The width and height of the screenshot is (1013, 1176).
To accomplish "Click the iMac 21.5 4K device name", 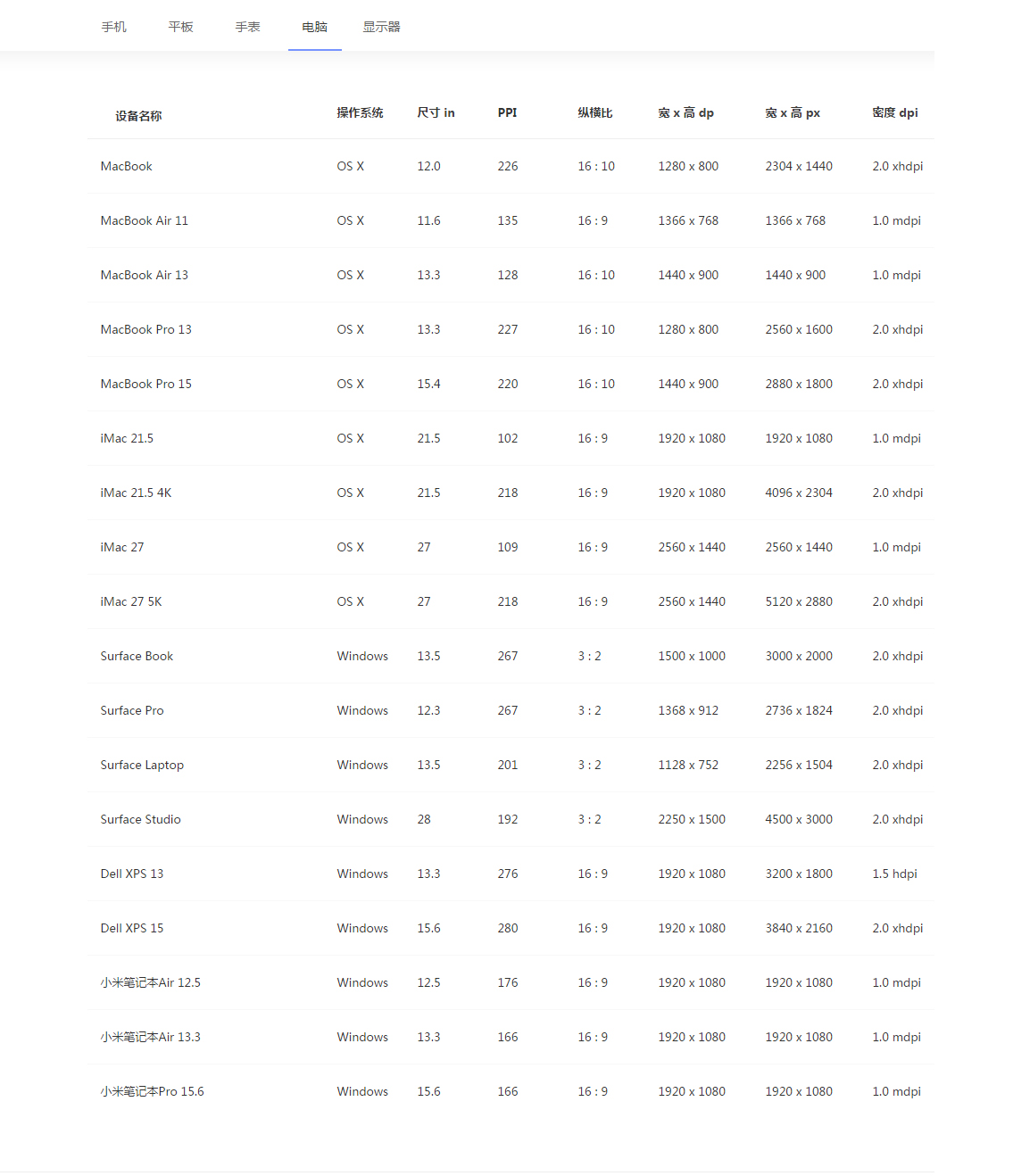I will pyautogui.click(x=136, y=493).
